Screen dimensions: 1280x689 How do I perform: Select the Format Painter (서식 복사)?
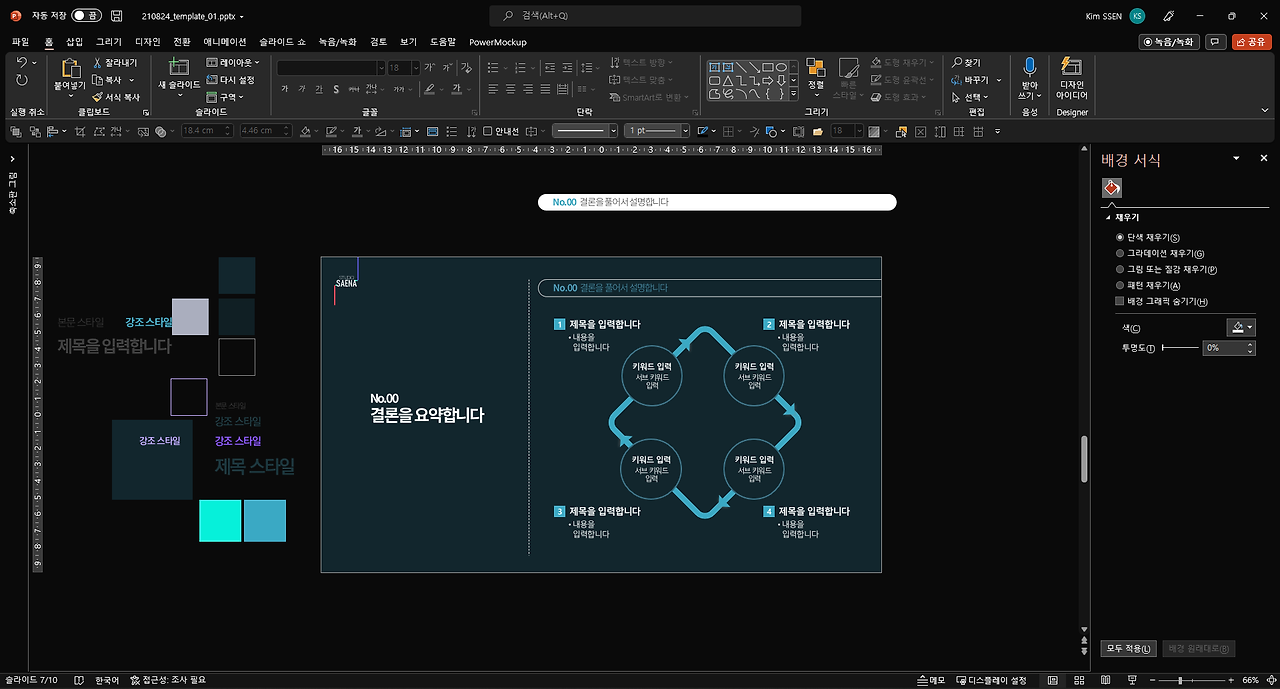[x=116, y=97]
